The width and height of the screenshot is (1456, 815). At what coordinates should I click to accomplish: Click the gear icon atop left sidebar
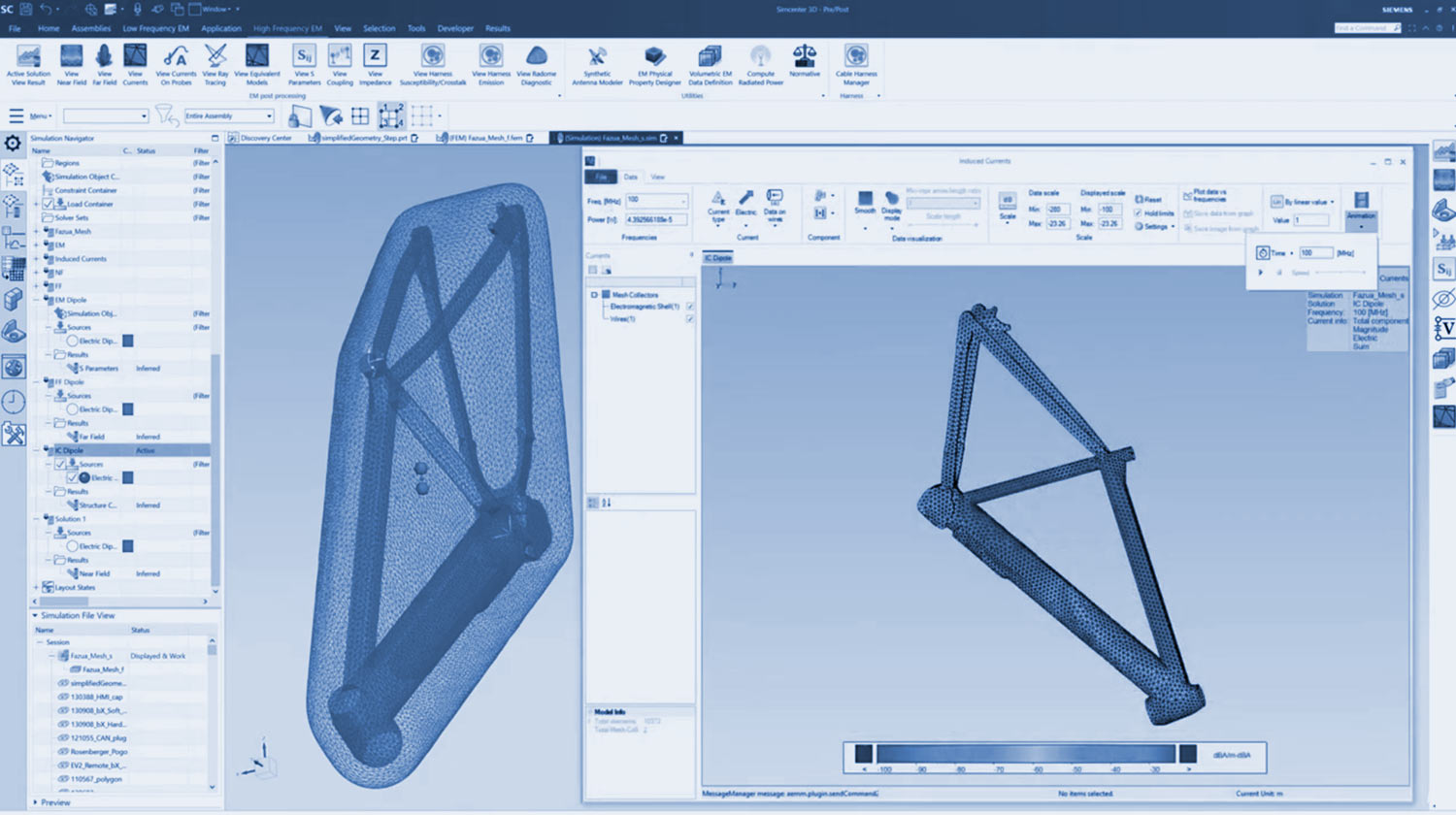(13, 144)
